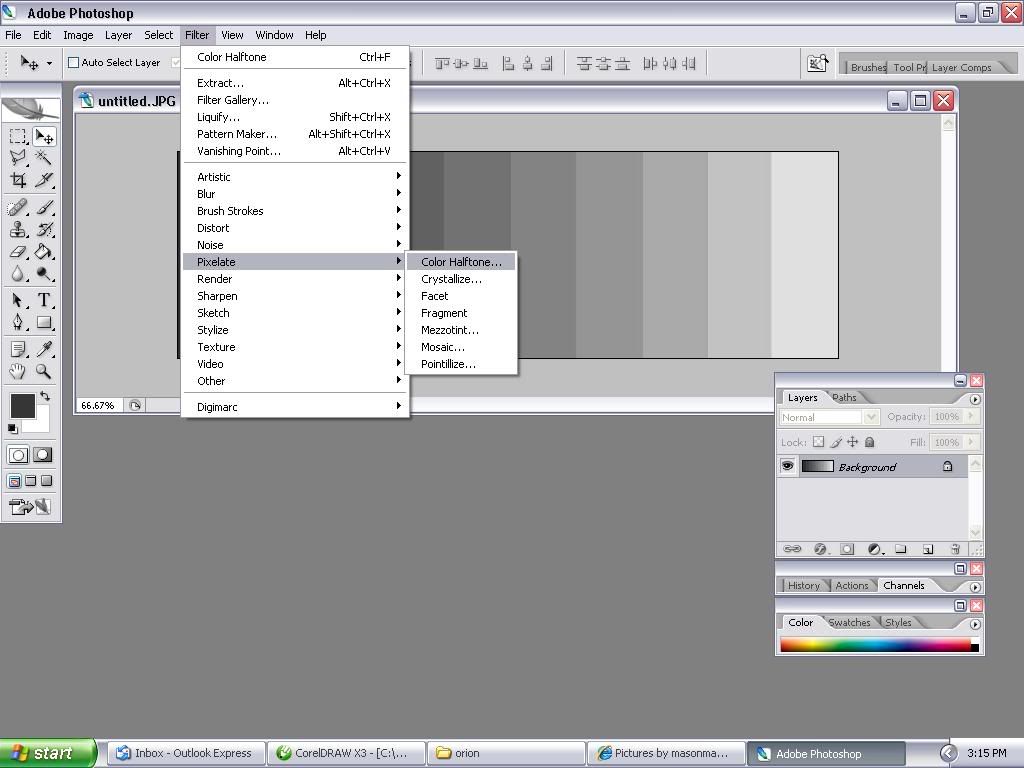Image resolution: width=1024 pixels, height=768 pixels.
Task: Switch to Quick Mask mode
Action: (x=42, y=455)
